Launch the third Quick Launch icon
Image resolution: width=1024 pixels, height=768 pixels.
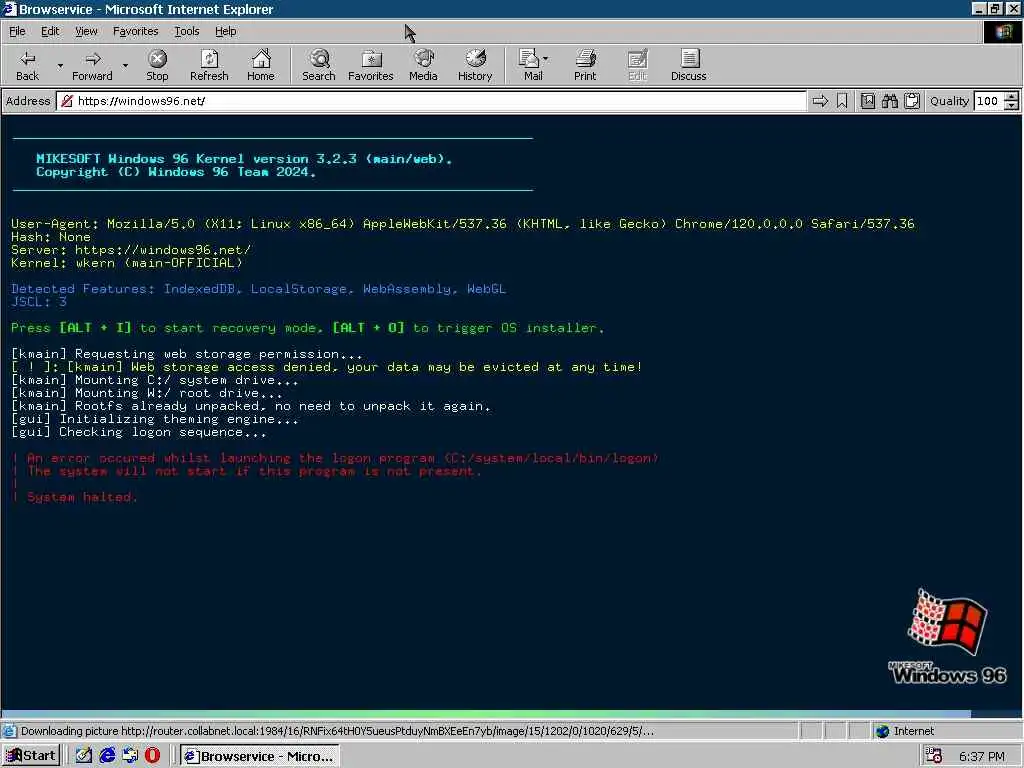click(130, 756)
